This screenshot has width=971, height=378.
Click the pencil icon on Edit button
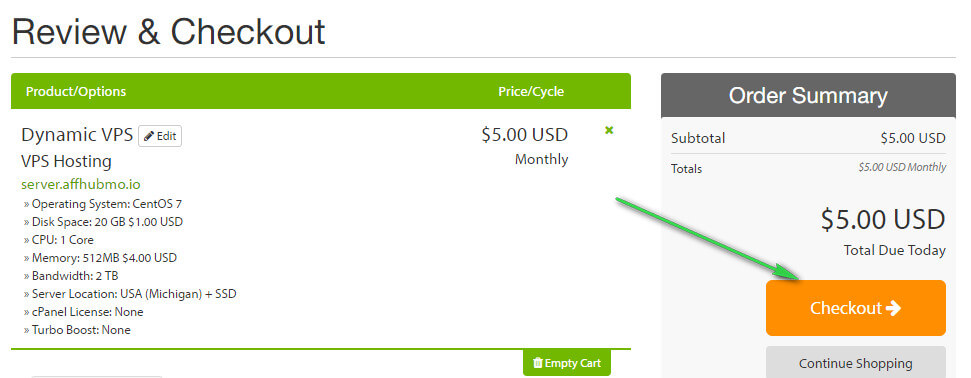pyautogui.click(x=149, y=136)
